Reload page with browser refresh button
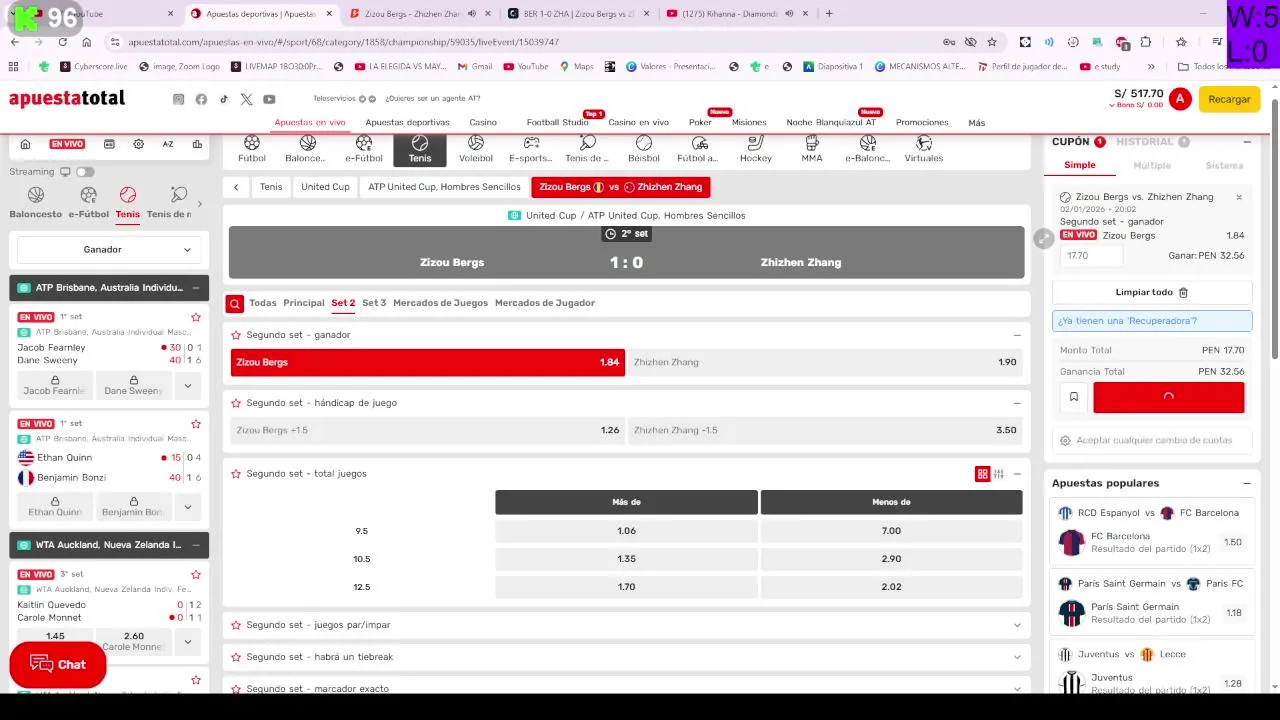 point(62,42)
